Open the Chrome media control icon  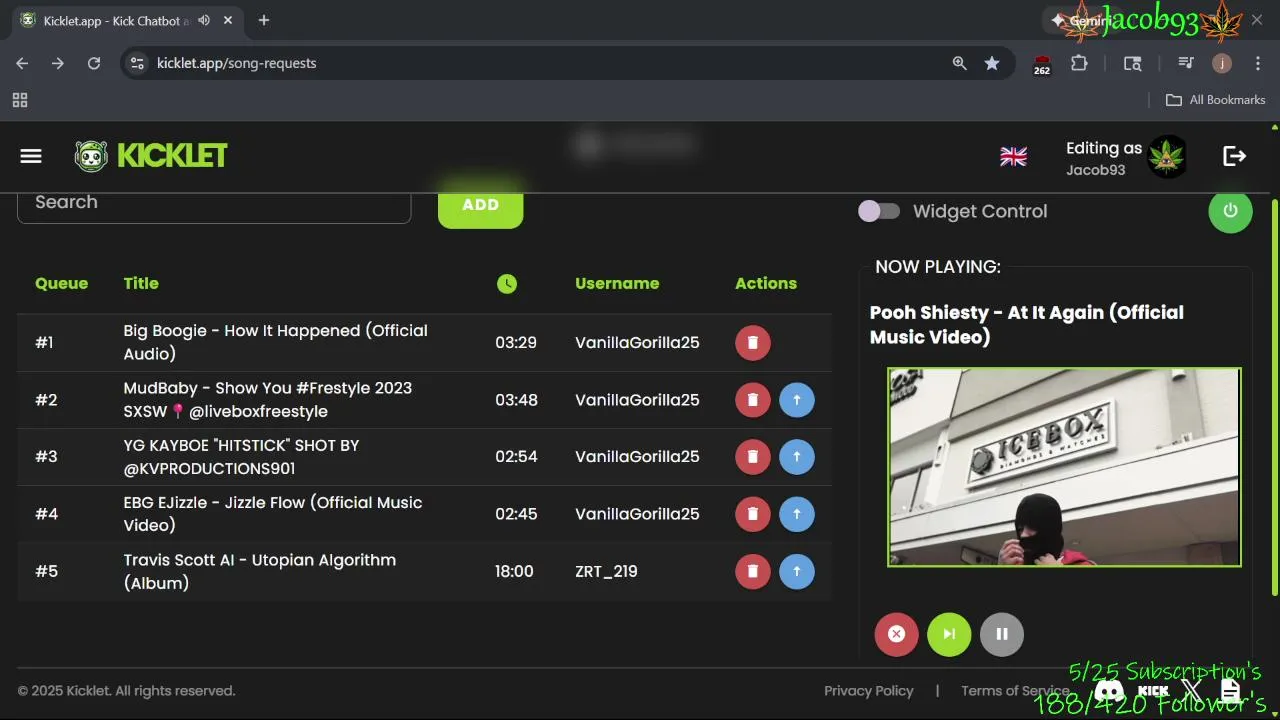[1186, 63]
